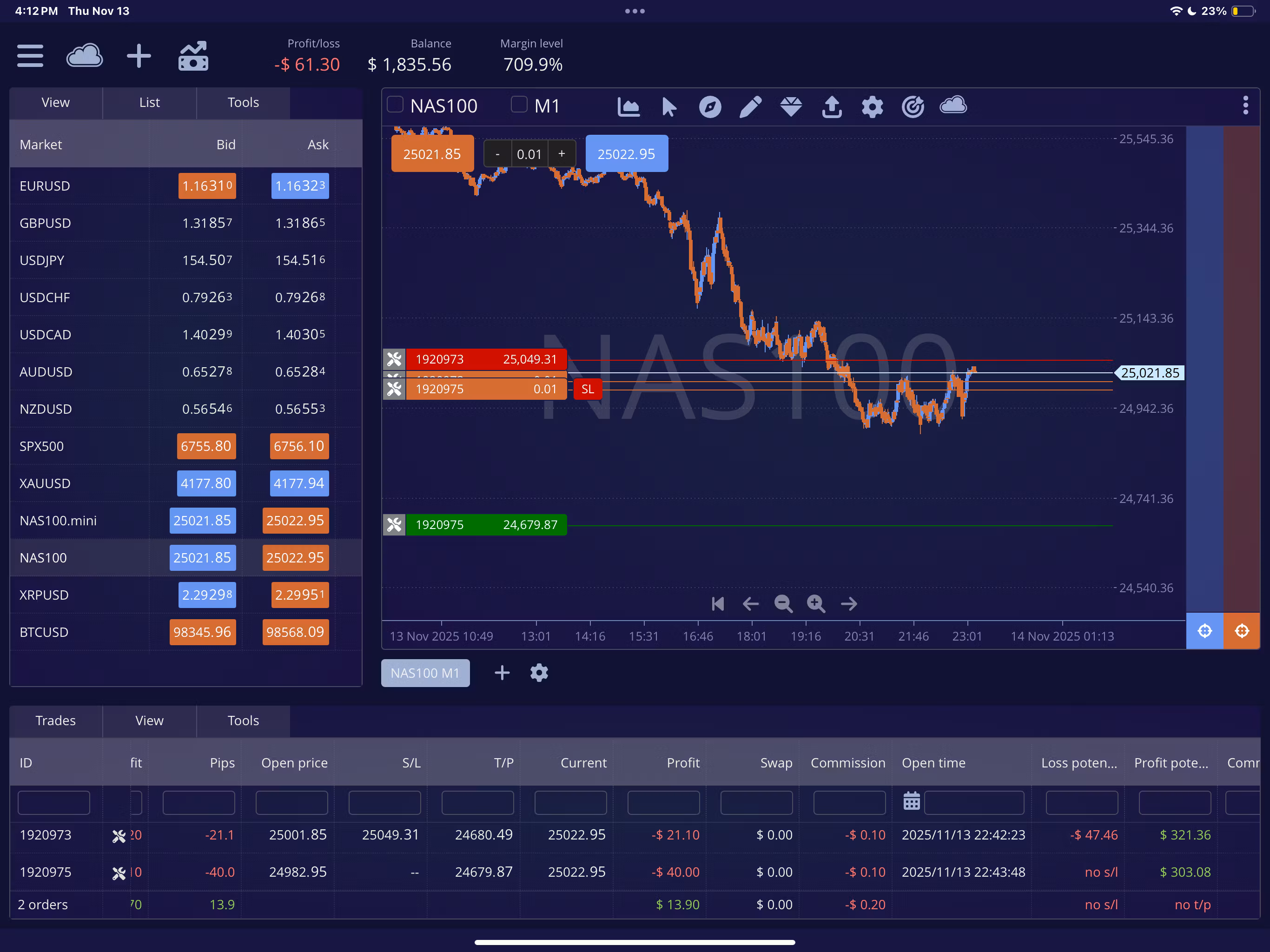Open trades panel View tab

click(x=149, y=721)
